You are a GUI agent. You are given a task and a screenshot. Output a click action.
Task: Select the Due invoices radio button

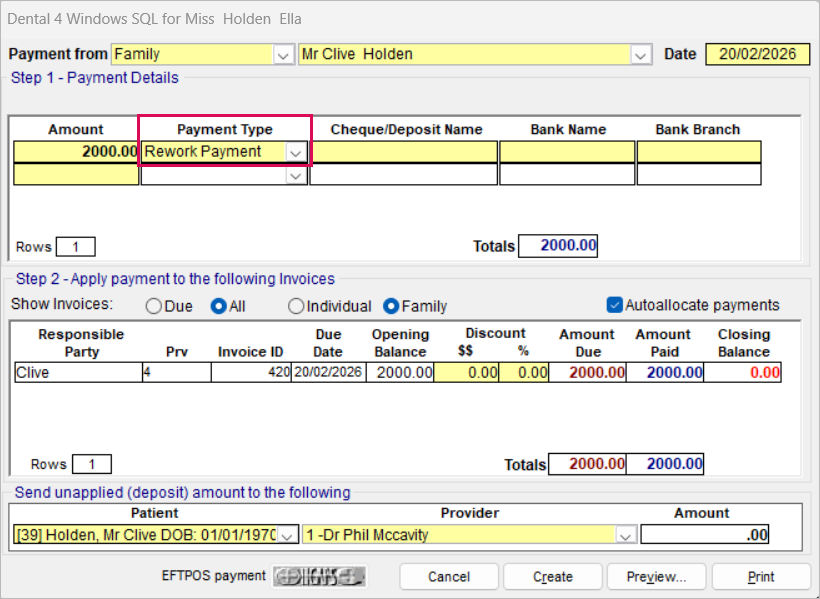click(154, 306)
